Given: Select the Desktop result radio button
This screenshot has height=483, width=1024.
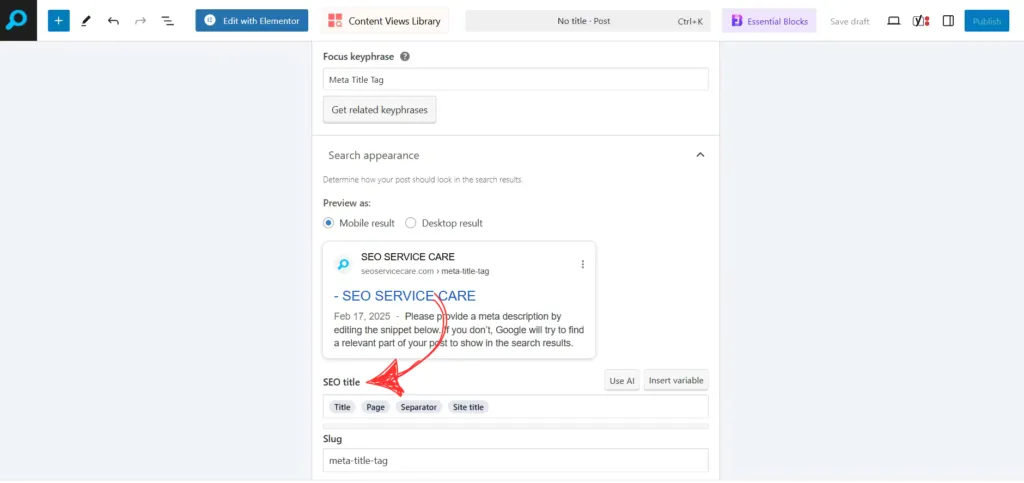Looking at the screenshot, I should 410,223.
